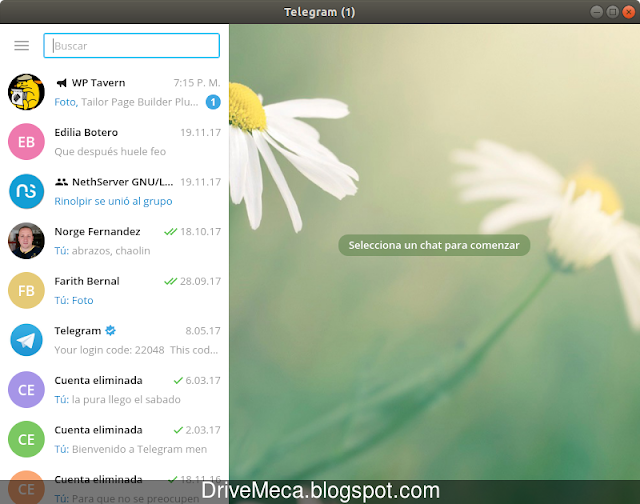640x504 pixels.
Task: Open 'Rinolpir se unió al grupo' message
Action: (113, 201)
